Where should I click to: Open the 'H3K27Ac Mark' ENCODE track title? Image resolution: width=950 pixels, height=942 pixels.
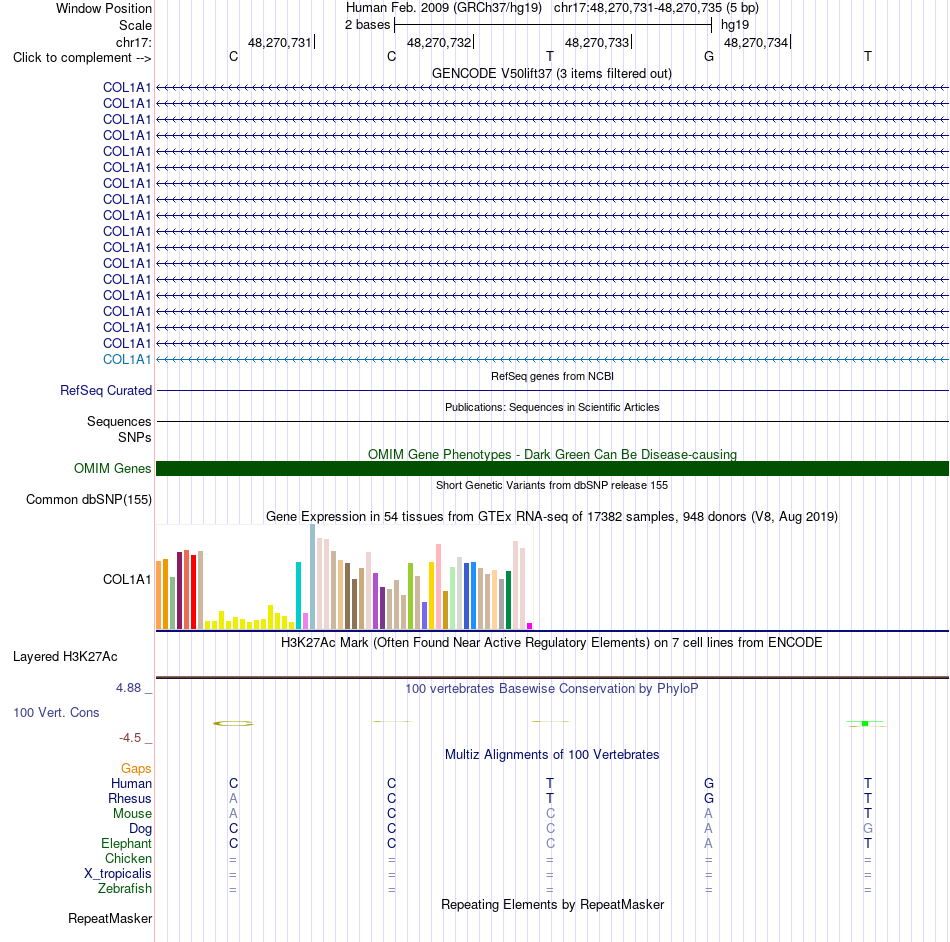click(551, 643)
